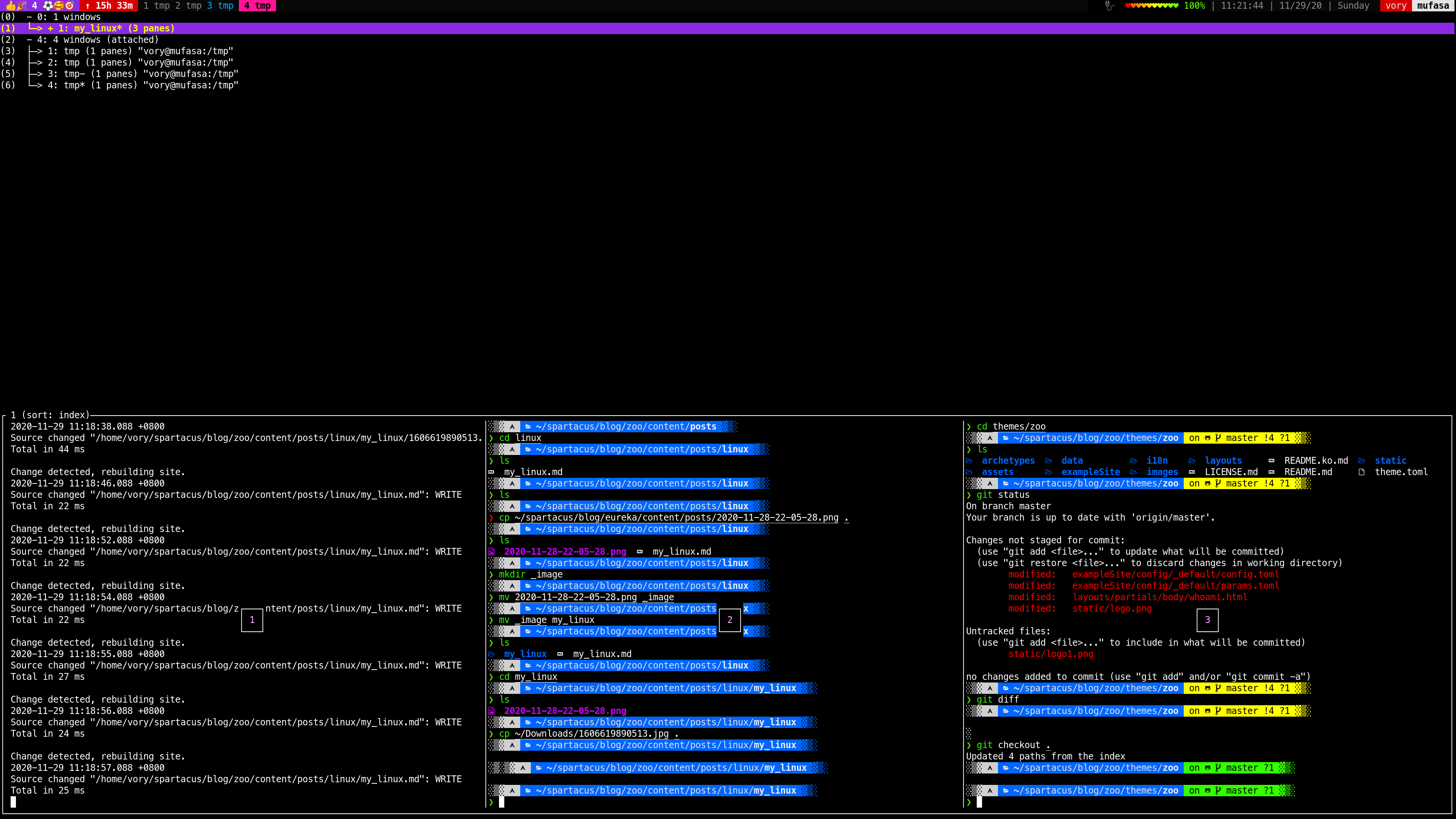Viewport: 1456px width, 819px height.
Task: Click the target dart emoji icon
Action: 69,6
